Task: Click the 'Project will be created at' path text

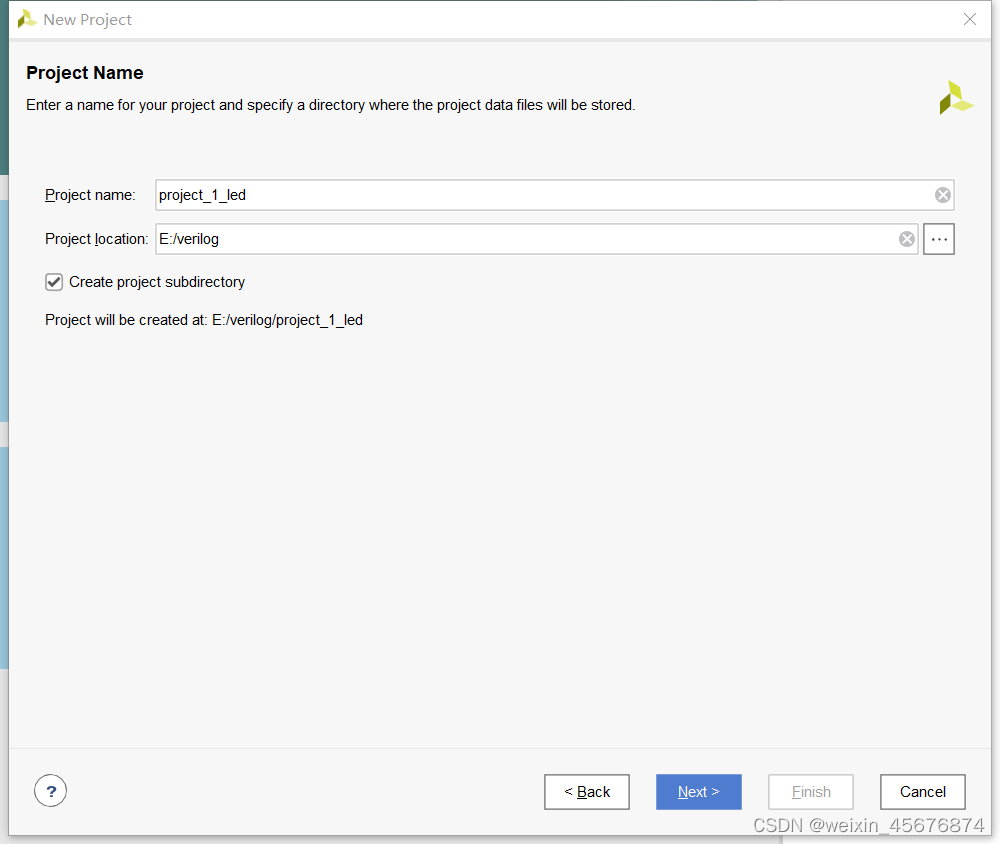Action: 203,320
